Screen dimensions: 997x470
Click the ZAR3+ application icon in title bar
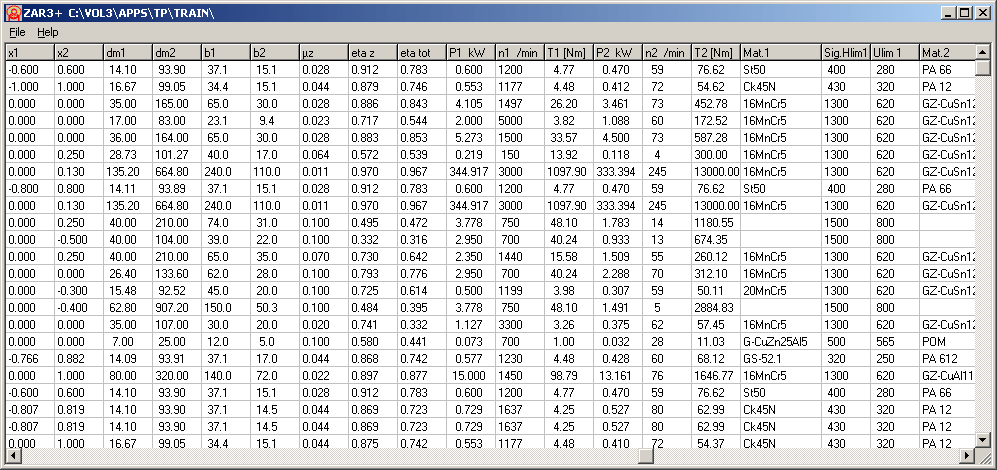pos(12,12)
